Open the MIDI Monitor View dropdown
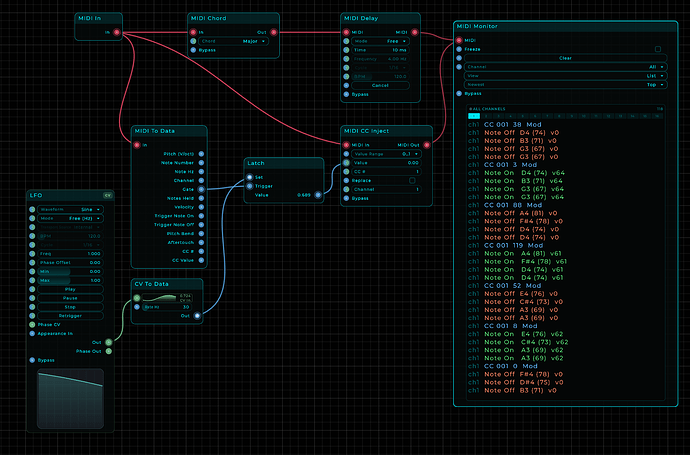The height and width of the screenshot is (455, 690). pos(565,76)
